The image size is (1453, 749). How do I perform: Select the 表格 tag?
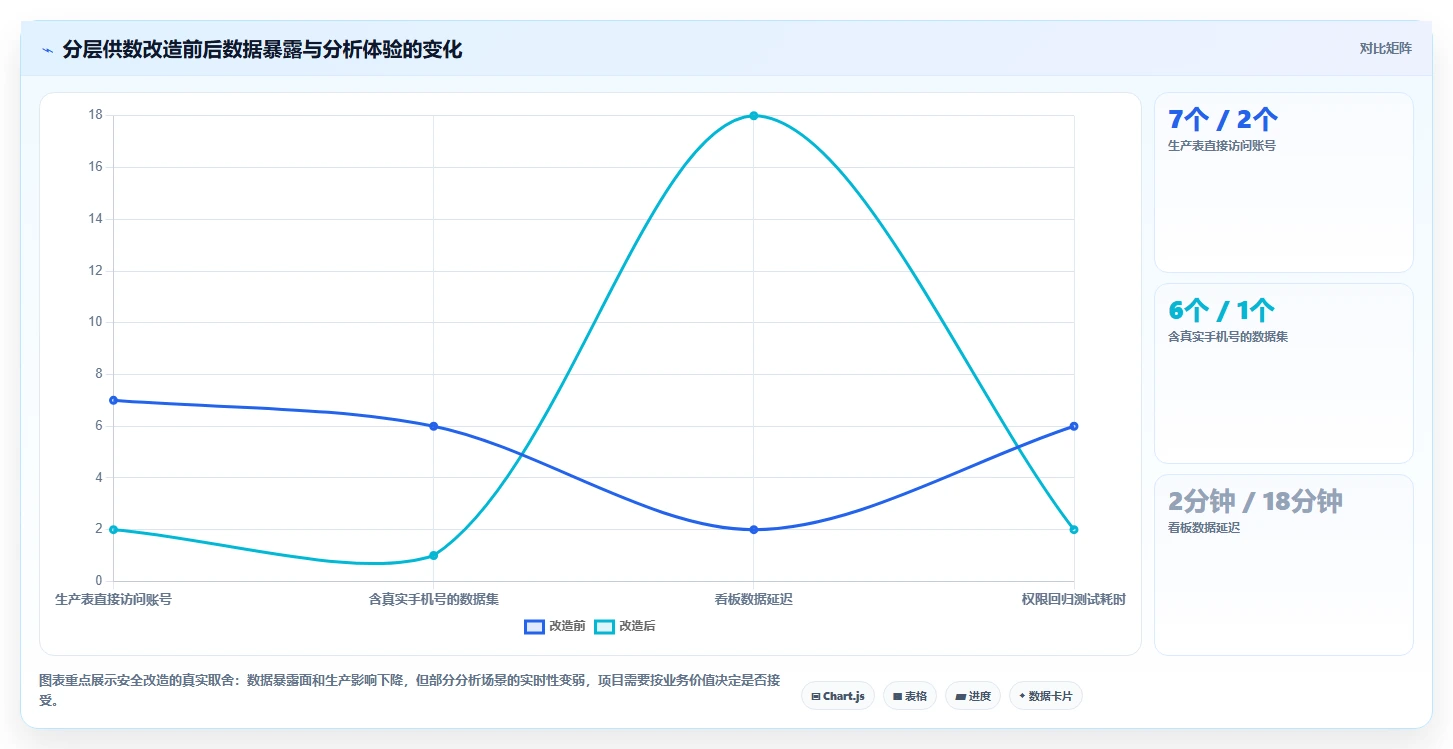click(x=910, y=696)
